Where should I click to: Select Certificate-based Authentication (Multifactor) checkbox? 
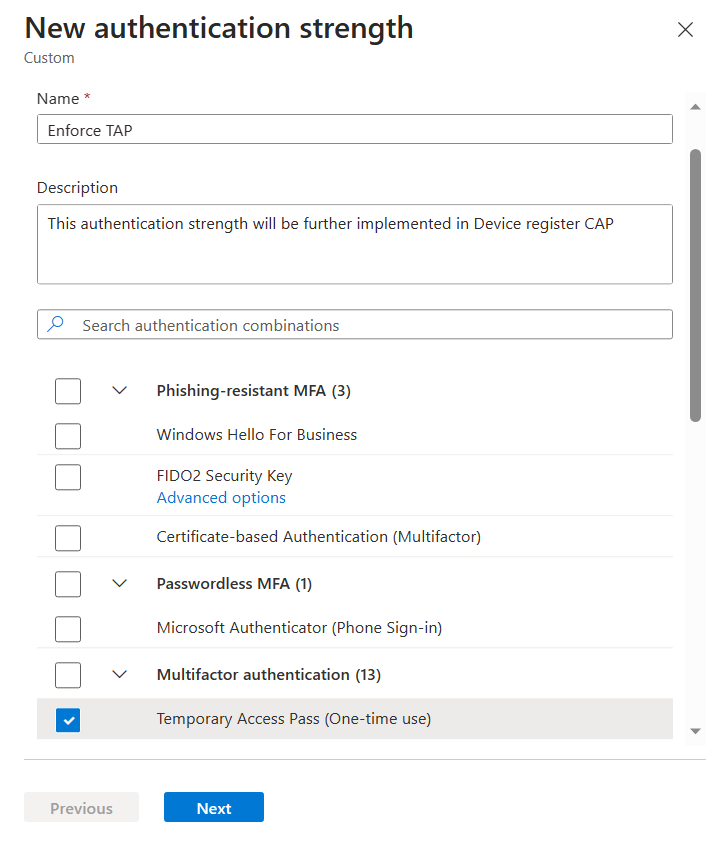point(68,538)
